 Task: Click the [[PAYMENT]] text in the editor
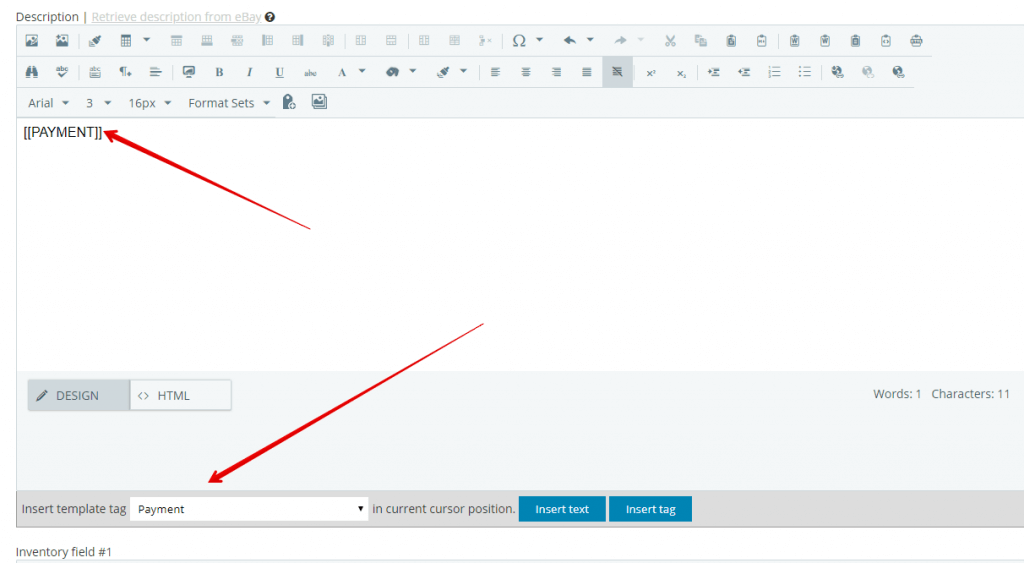pyautogui.click(x=63, y=132)
